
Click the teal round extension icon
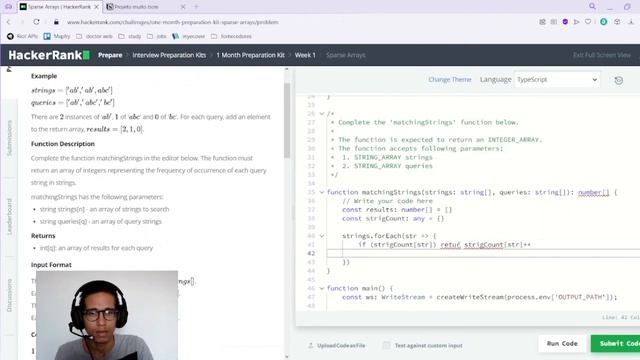pyautogui.click(x=604, y=22)
